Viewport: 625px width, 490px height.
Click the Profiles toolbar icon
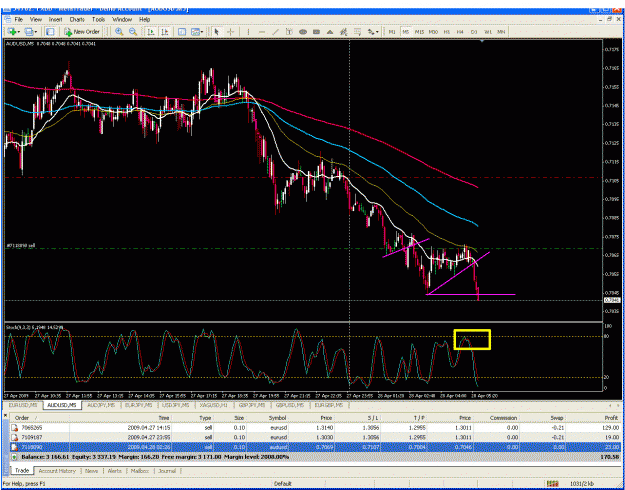pyautogui.click(x=29, y=31)
